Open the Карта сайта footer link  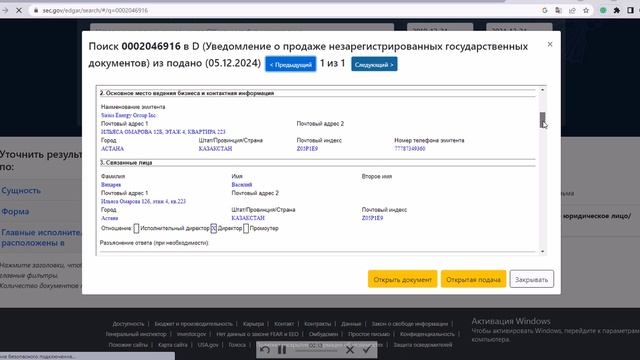tap(173, 344)
